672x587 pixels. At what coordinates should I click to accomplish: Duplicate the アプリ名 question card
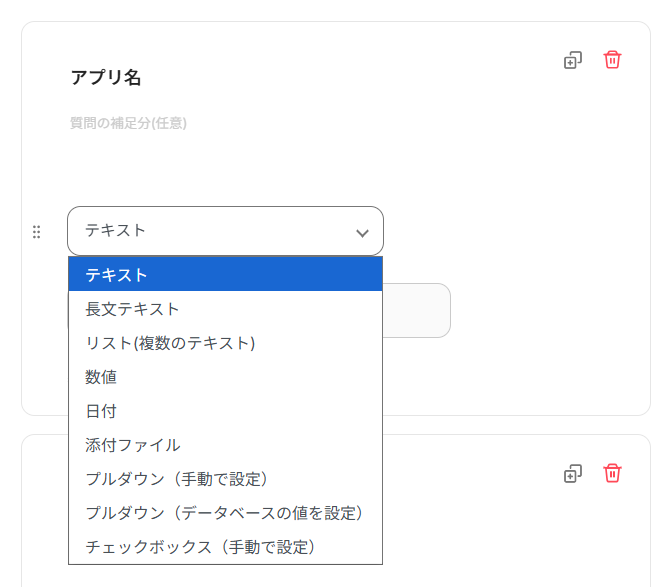(572, 60)
